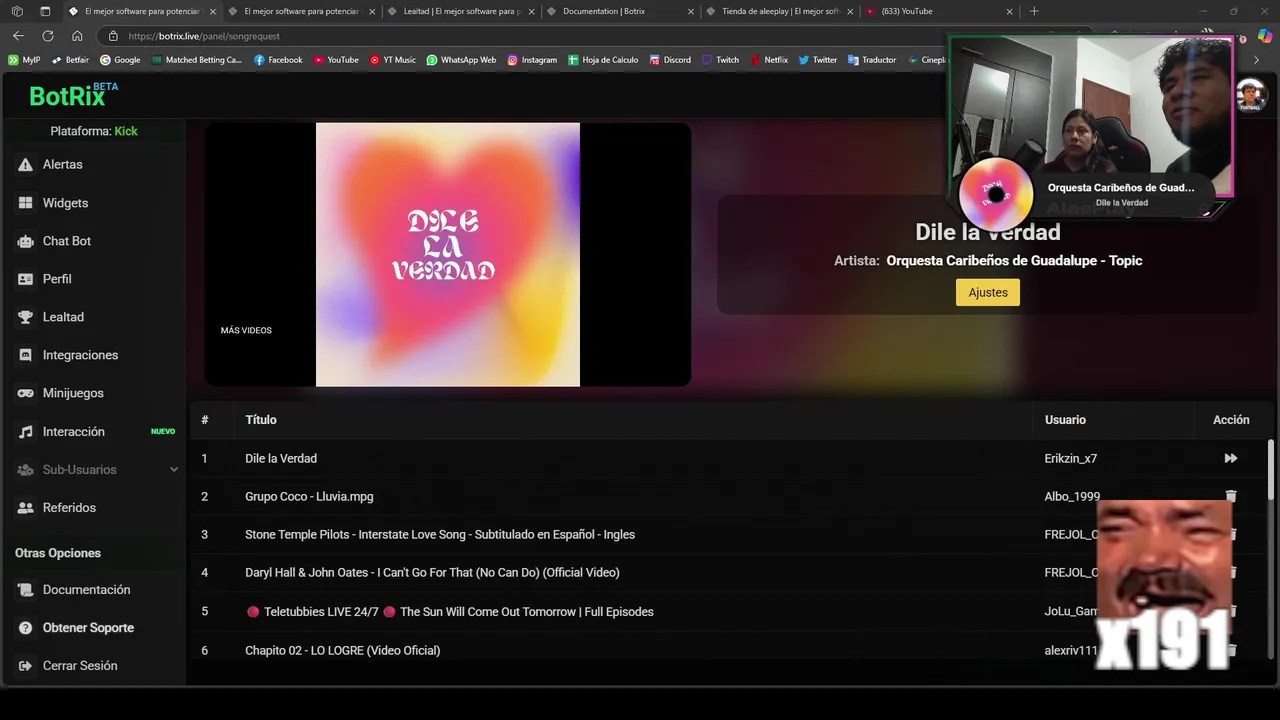Image resolution: width=1280 pixels, height=720 pixels.
Task: Click the browser back arrow
Action: pos(18,36)
